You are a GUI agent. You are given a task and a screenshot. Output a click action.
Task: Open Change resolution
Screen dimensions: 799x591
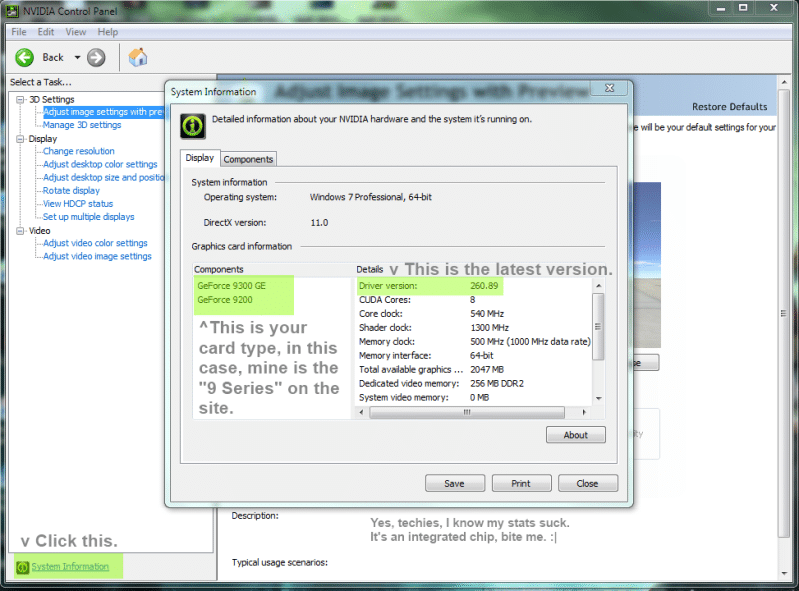pyautogui.click(x=78, y=151)
